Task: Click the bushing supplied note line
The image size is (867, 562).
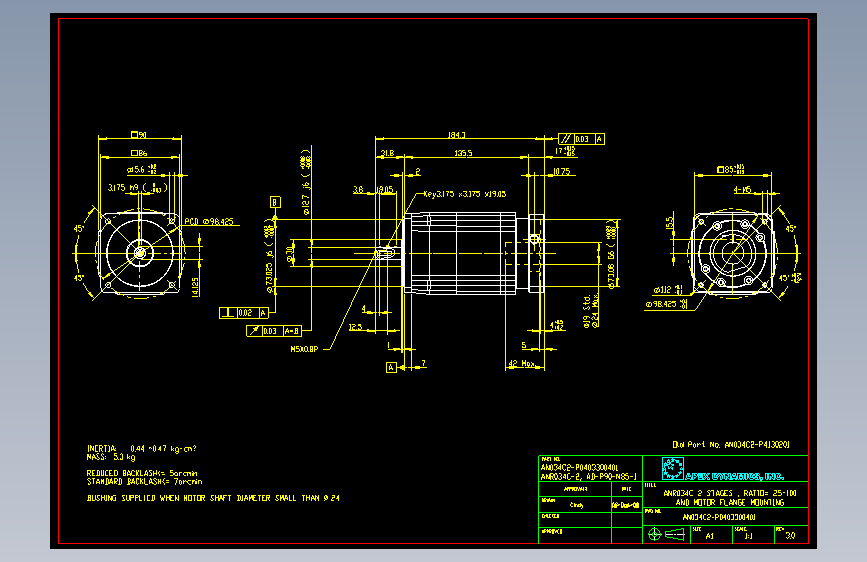Action: tap(213, 498)
